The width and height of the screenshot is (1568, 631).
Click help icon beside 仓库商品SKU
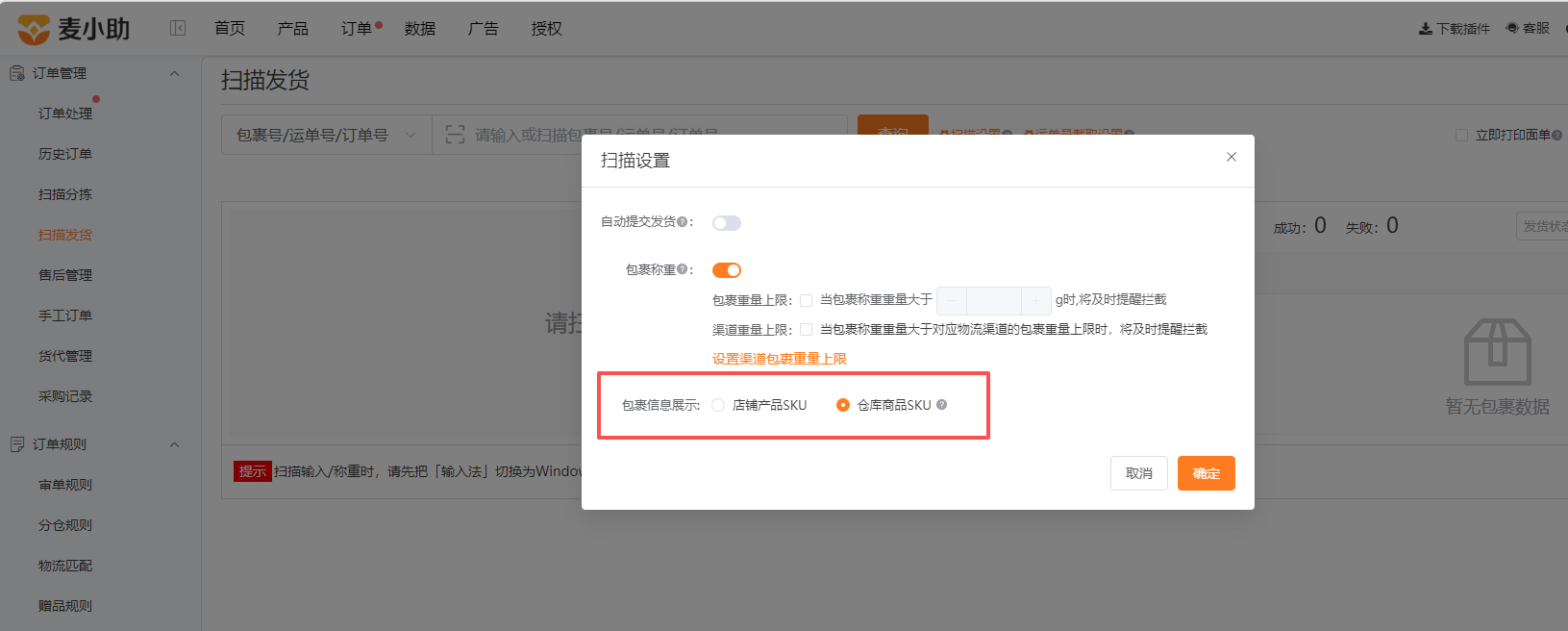click(x=941, y=405)
